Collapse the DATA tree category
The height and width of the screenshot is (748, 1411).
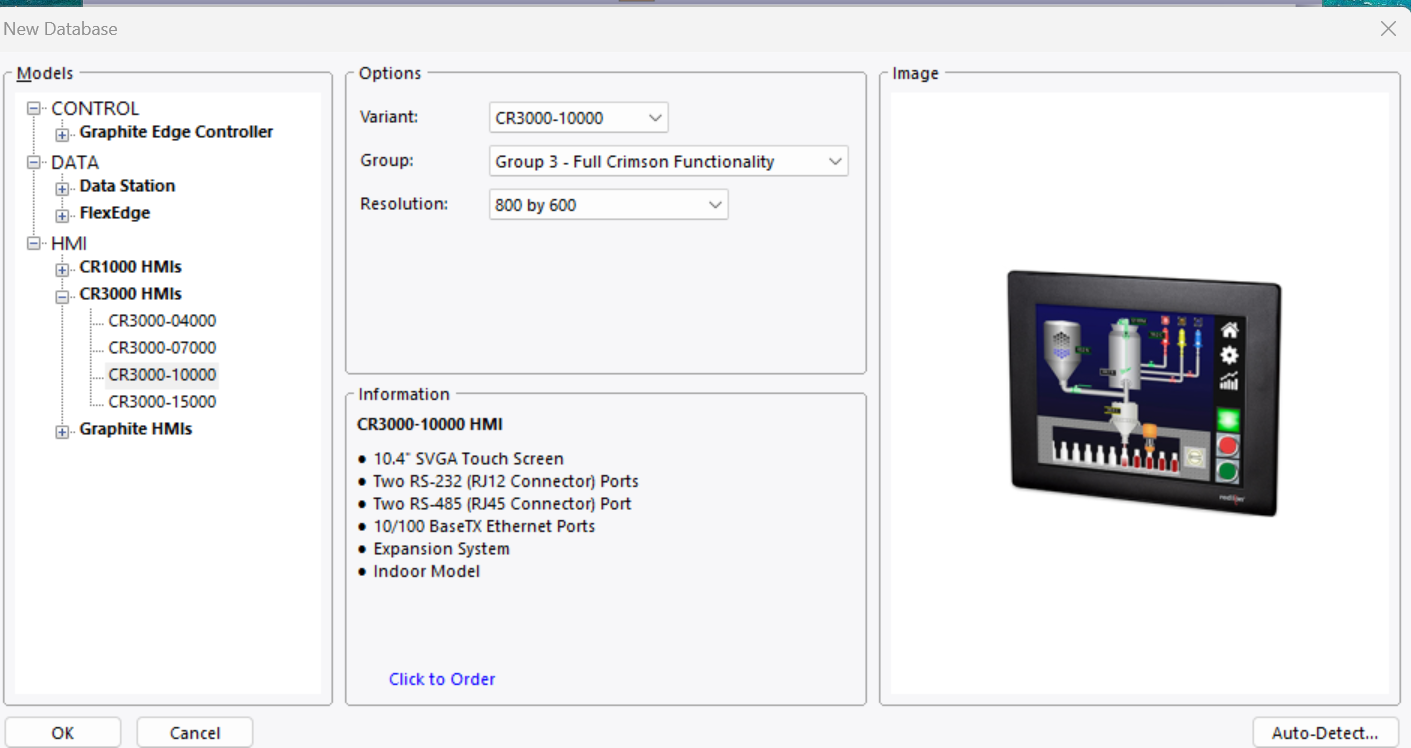34,162
